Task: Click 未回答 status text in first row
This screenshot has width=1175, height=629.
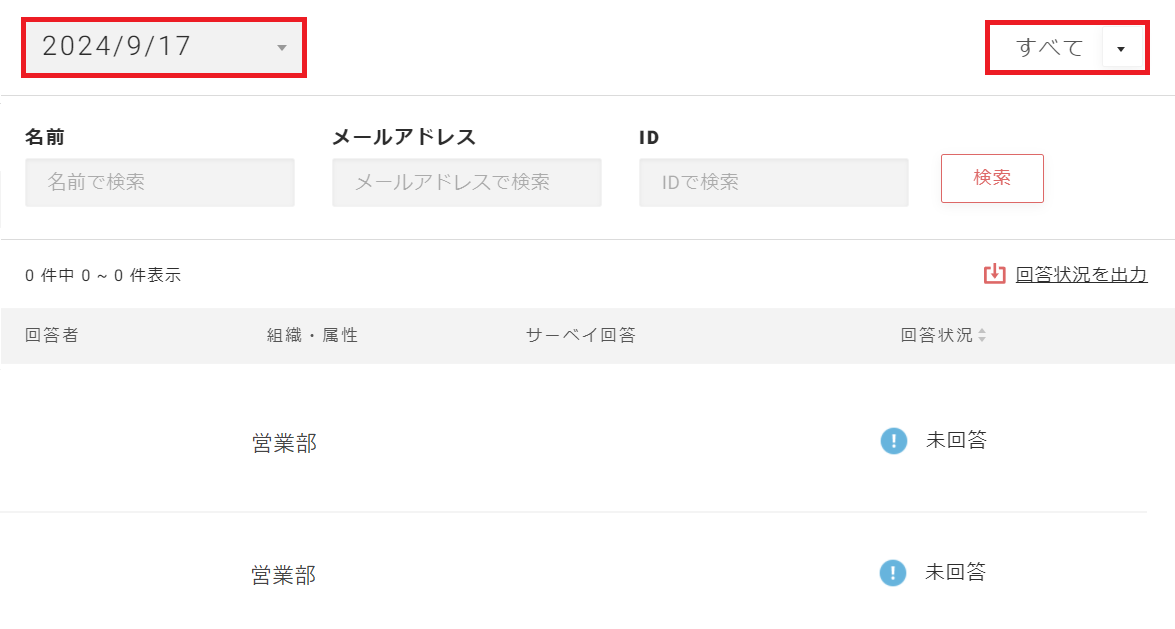Action: (x=956, y=440)
